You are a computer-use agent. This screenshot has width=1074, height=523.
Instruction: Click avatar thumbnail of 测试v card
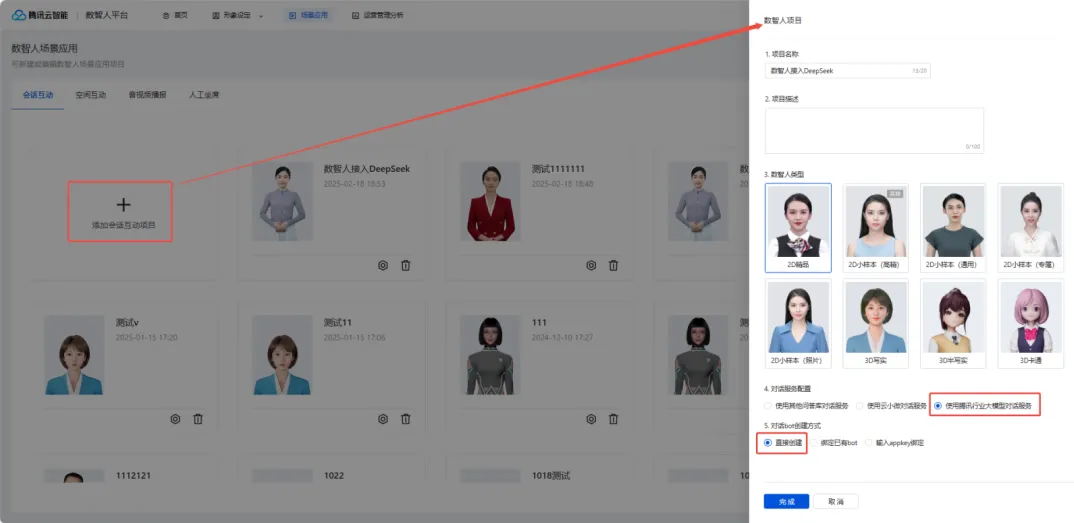(x=74, y=355)
